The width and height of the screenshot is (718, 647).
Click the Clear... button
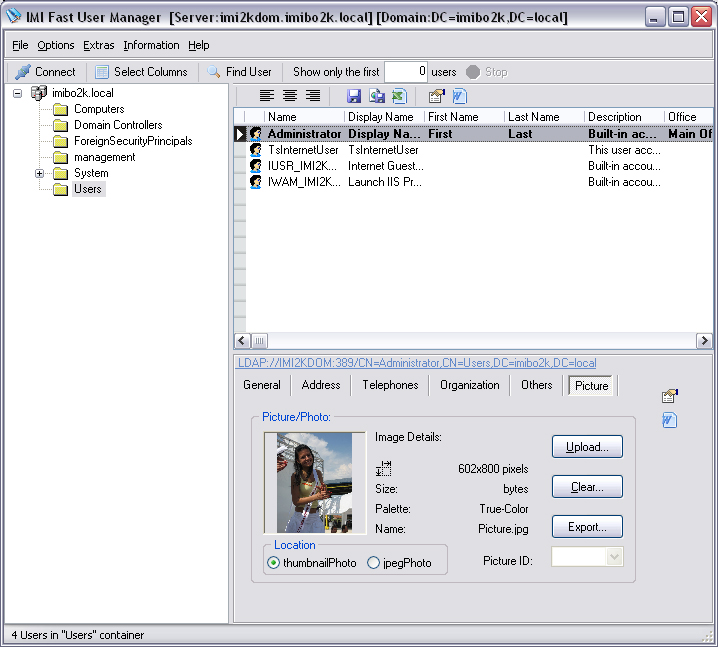coord(587,486)
